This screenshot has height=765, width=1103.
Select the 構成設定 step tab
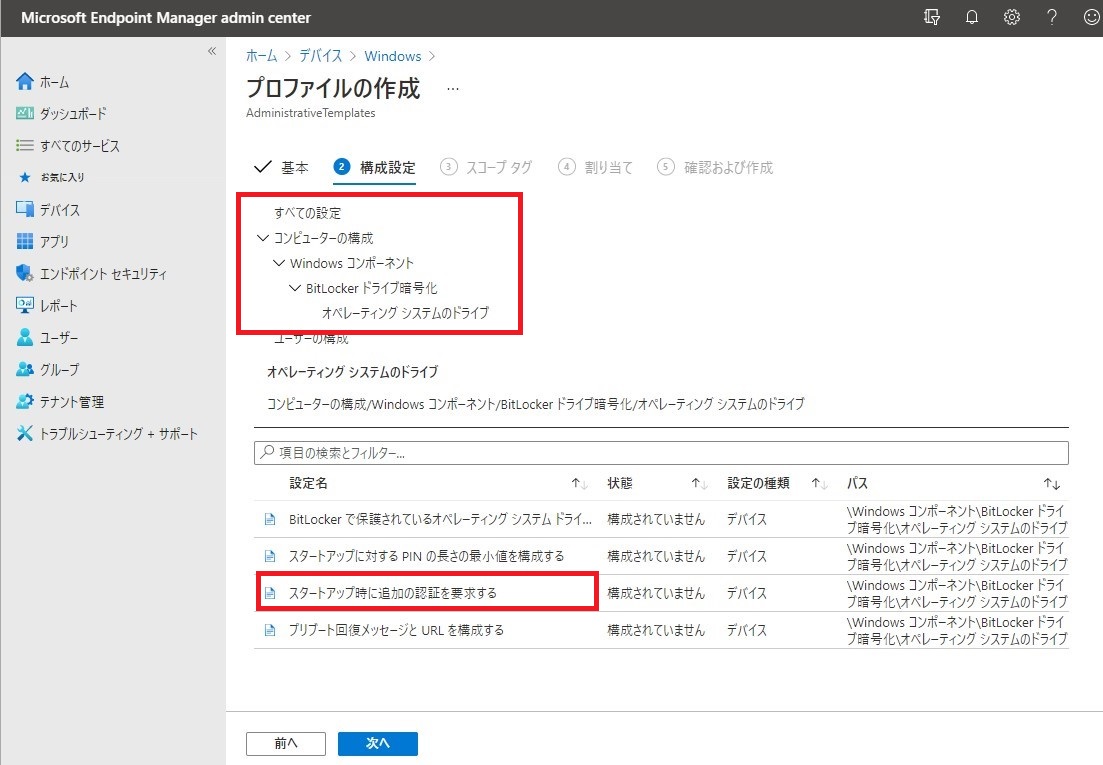[x=374, y=167]
